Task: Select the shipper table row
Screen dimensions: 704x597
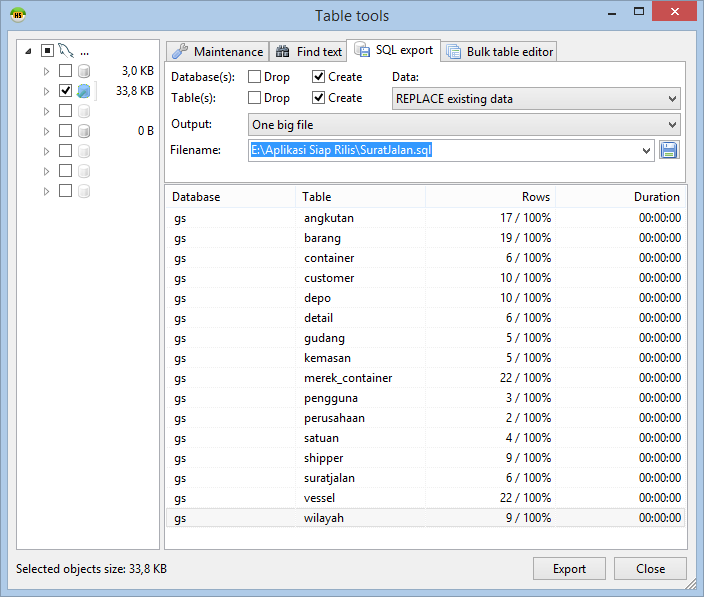Action: point(426,458)
